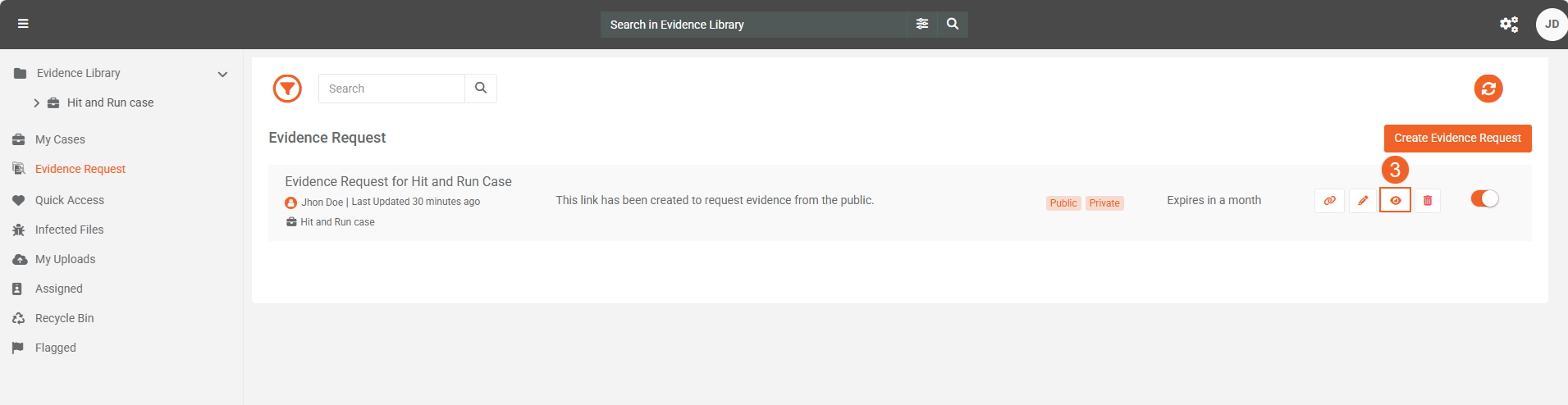This screenshot has width=1568, height=405.
Task: Copy the evidence request link
Action: tap(1329, 201)
